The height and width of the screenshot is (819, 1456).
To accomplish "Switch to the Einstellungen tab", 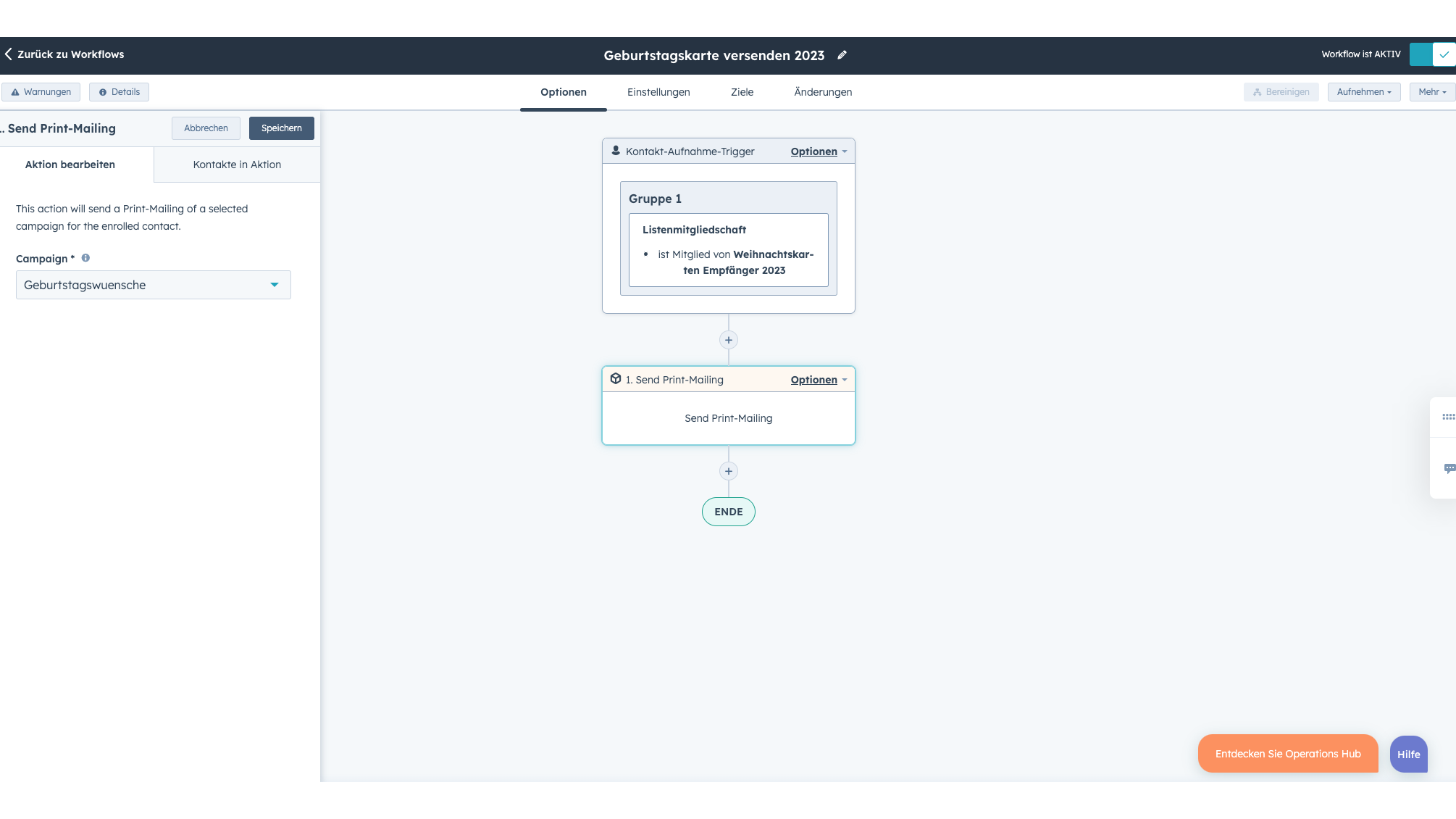I will click(x=658, y=92).
